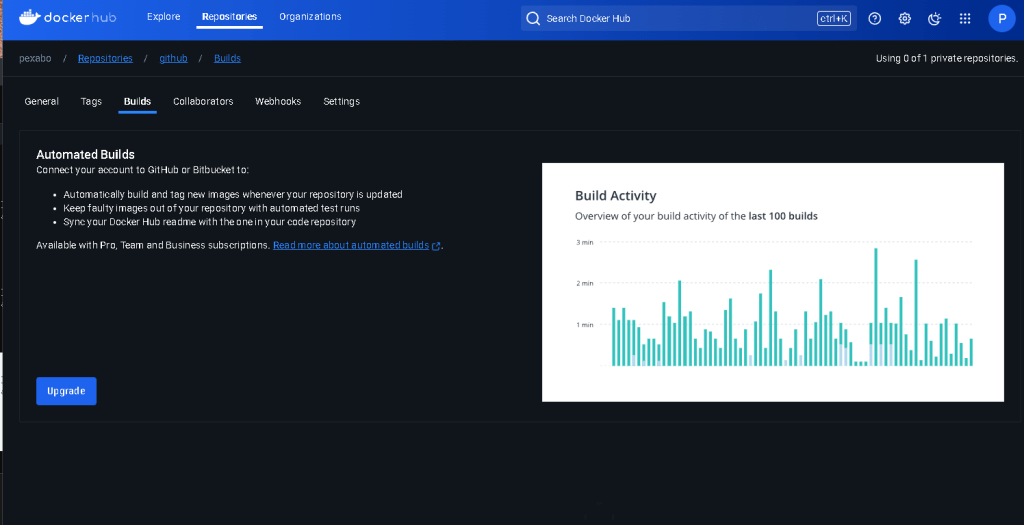Open the help question mark icon
The width and height of the screenshot is (1024, 525).
click(x=874, y=19)
